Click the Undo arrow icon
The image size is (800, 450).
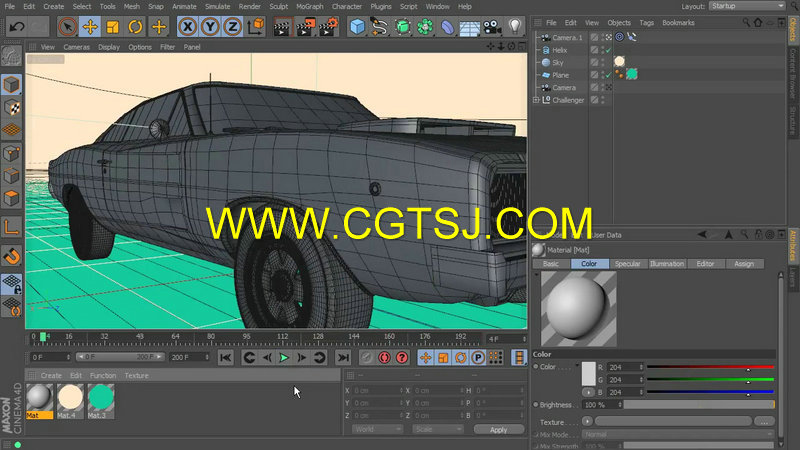(x=16, y=27)
